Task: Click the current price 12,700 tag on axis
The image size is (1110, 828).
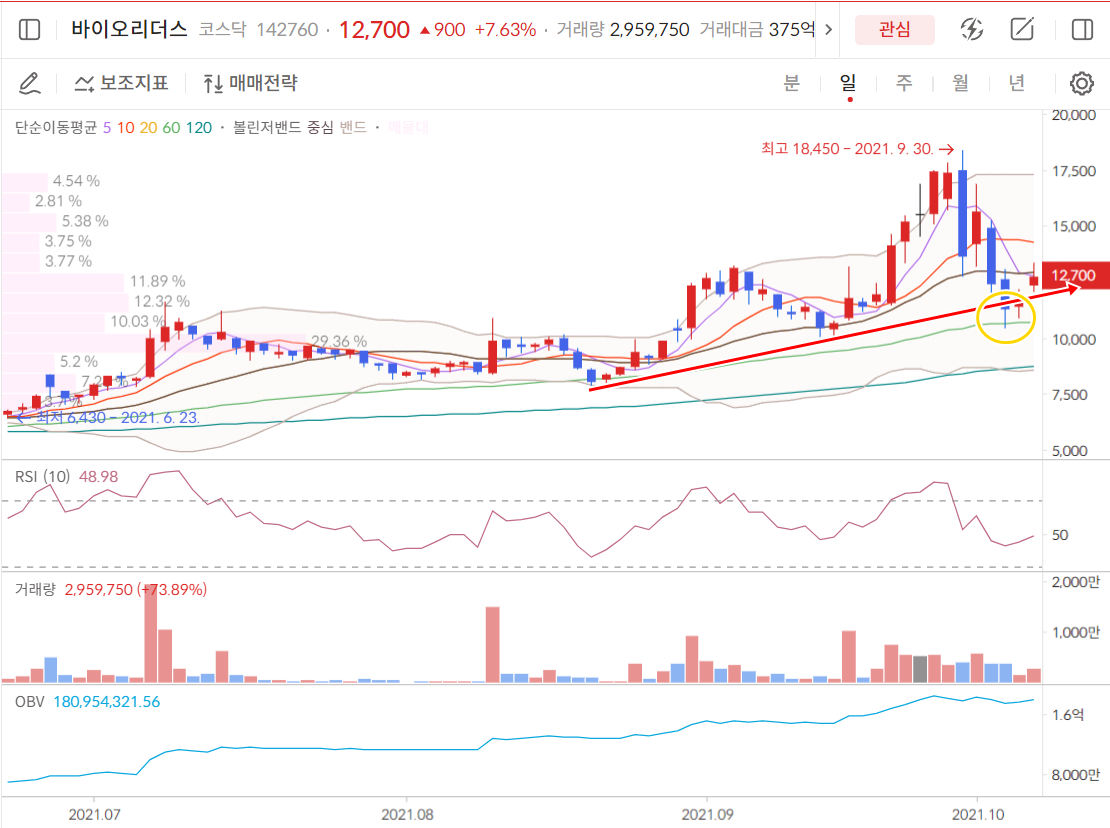Action: (1075, 275)
